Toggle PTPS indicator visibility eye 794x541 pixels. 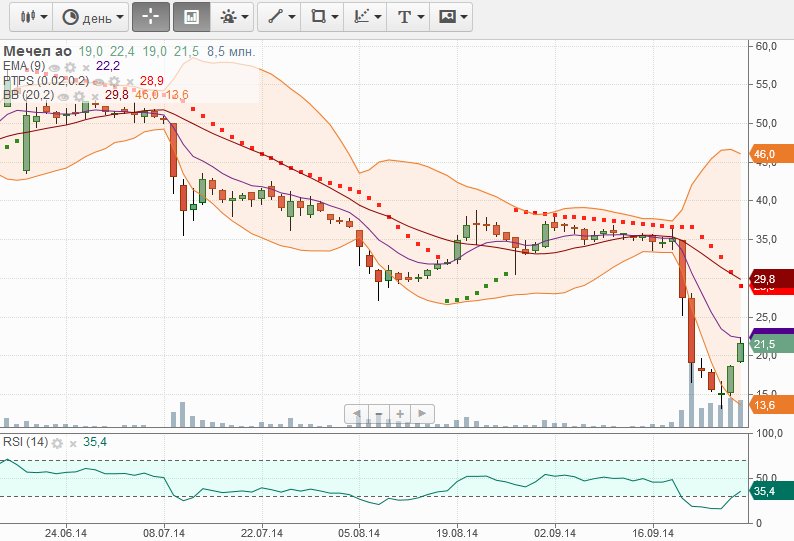click(99, 81)
